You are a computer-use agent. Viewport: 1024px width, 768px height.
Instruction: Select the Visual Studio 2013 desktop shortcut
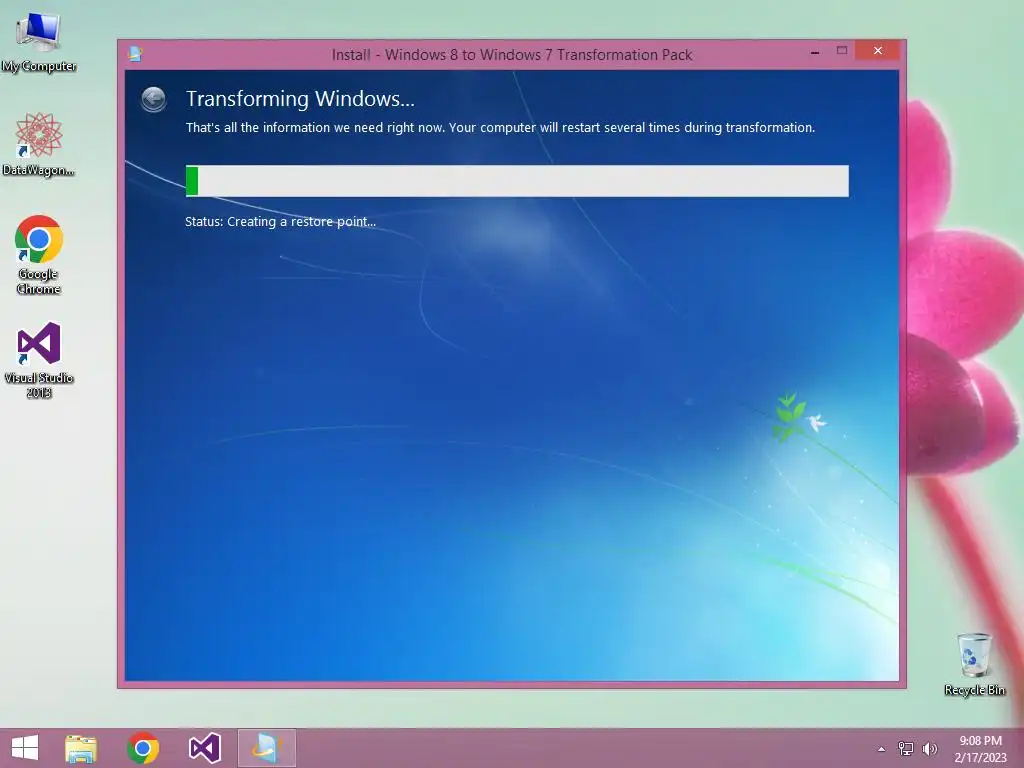pyautogui.click(x=39, y=359)
